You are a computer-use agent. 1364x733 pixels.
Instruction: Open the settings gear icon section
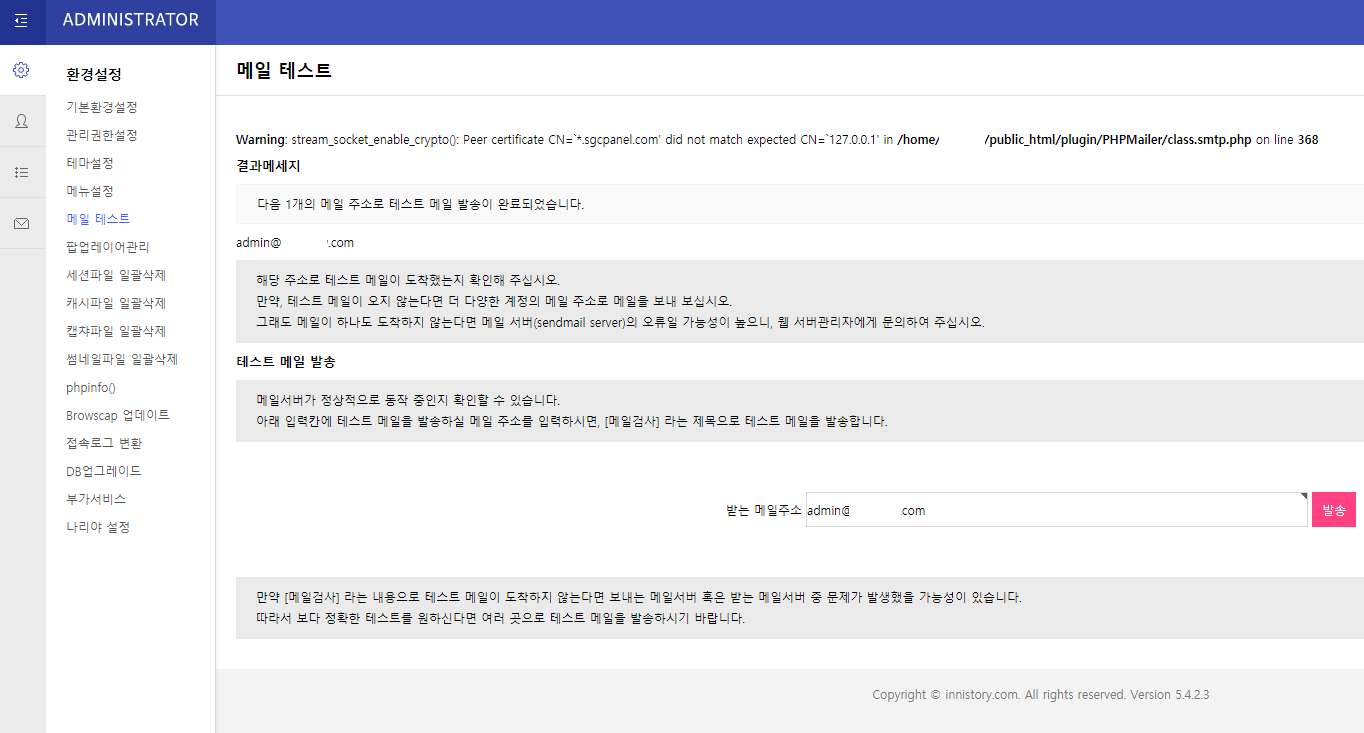(21, 70)
